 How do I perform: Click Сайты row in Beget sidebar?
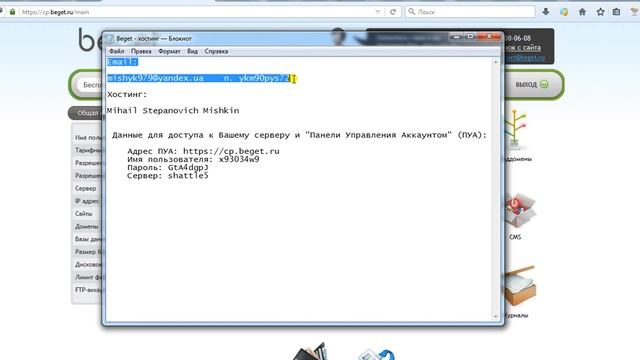87,214
